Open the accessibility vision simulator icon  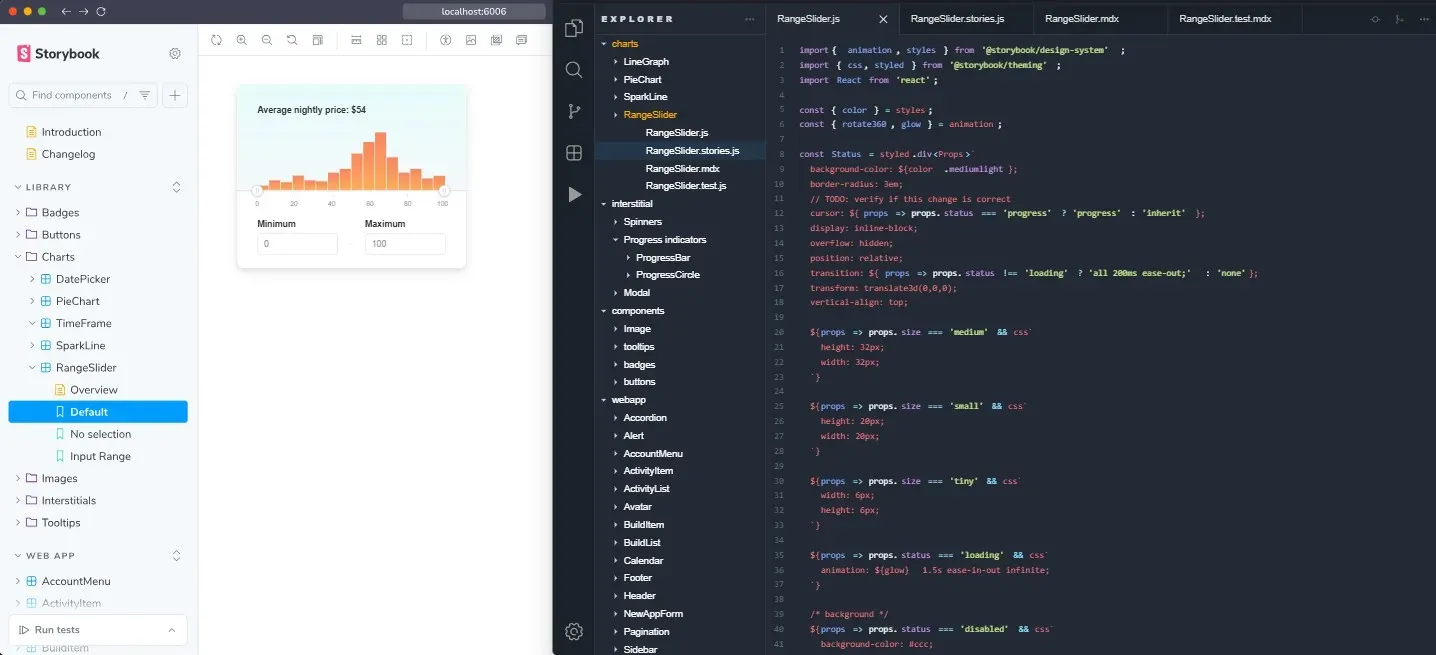coord(445,40)
